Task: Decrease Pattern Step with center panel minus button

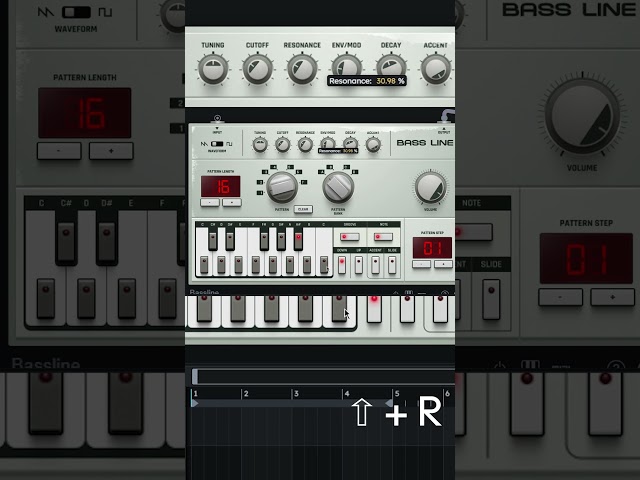Action: (421, 264)
